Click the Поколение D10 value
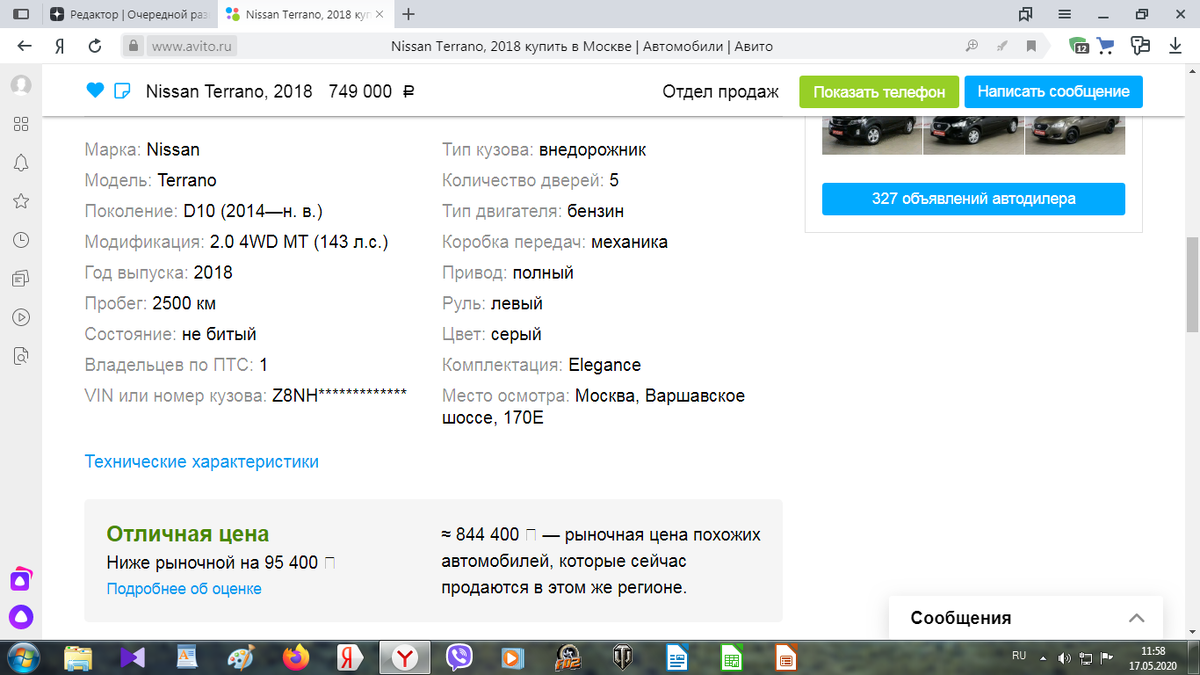Viewport: 1200px width, 675px height. [253, 211]
